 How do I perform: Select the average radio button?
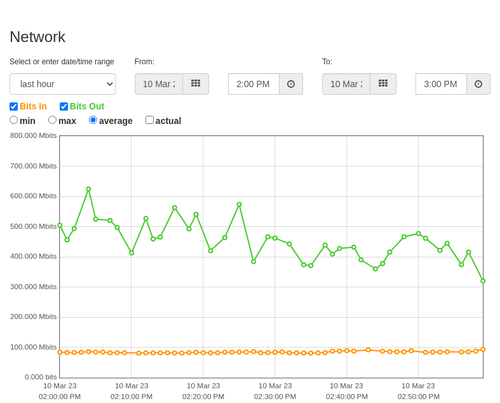[93, 120]
